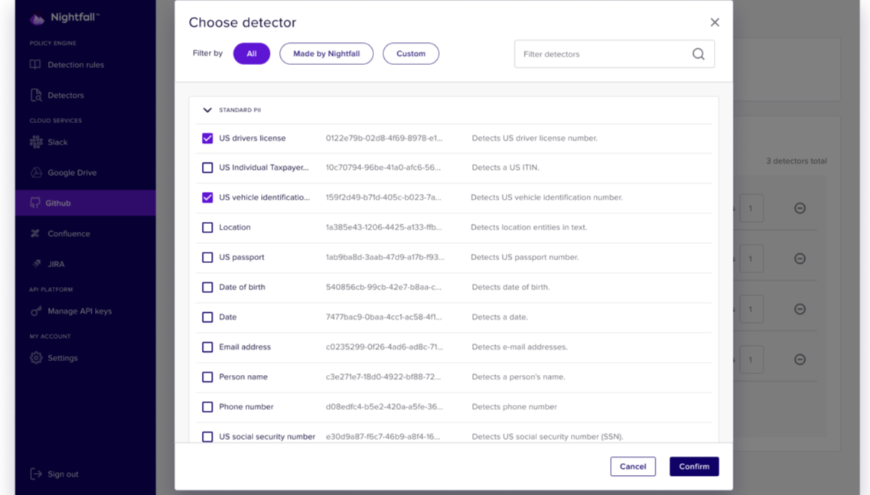Click the Settings gear icon

point(36,358)
